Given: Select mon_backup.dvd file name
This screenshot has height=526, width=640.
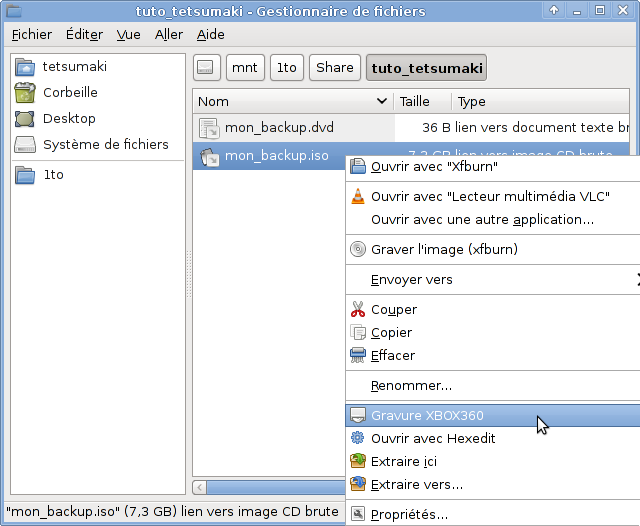Looking at the screenshot, I should tap(279, 128).
